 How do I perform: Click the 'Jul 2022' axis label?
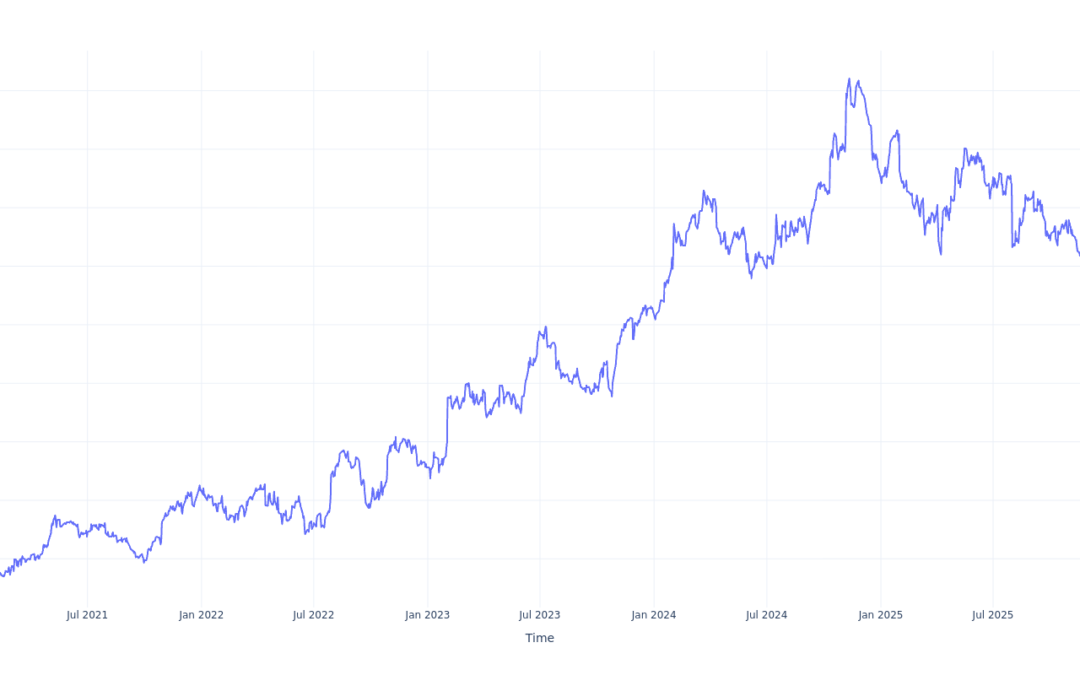[x=313, y=615]
